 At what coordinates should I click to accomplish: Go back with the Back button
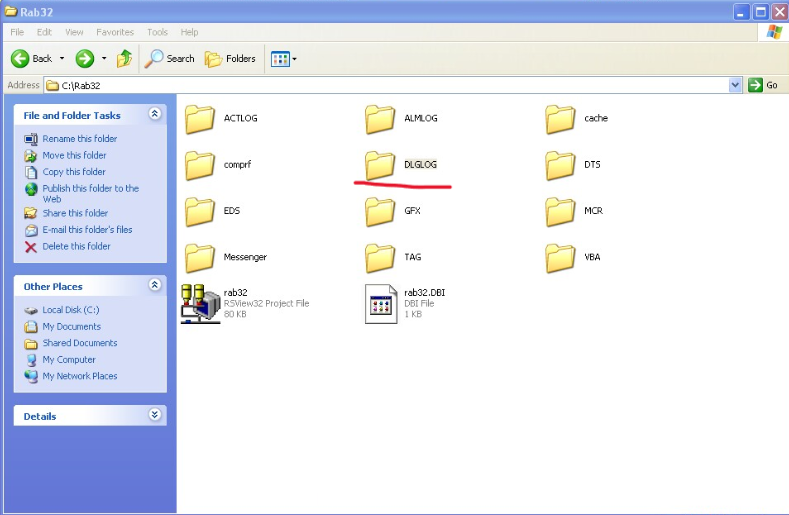32,59
